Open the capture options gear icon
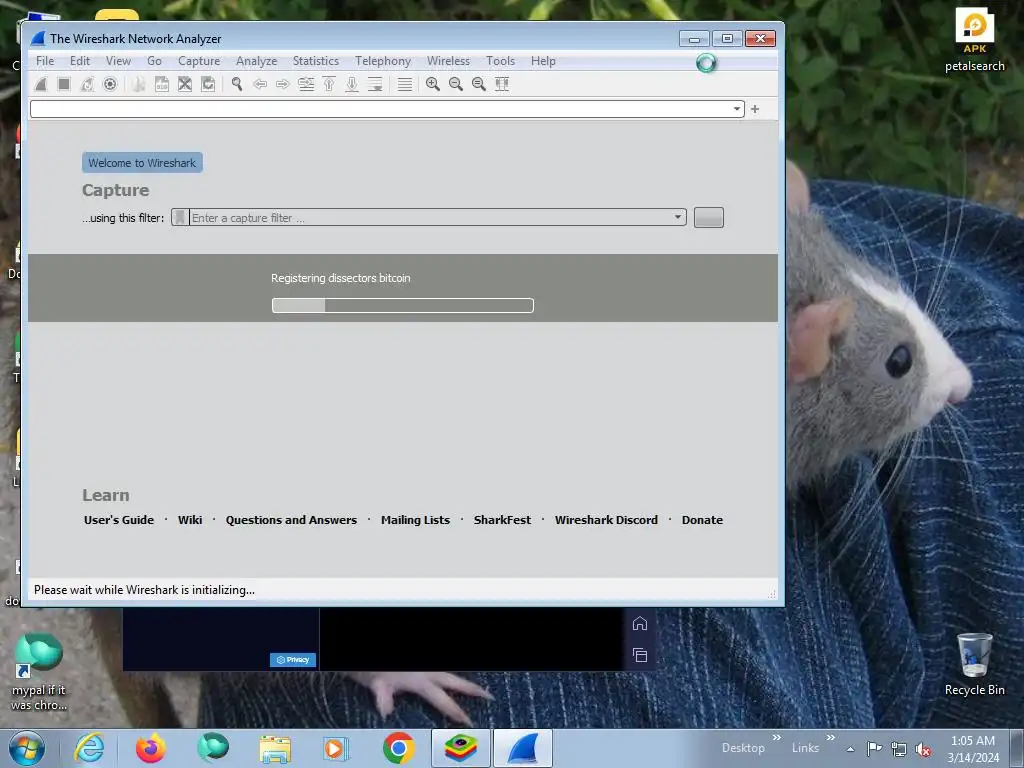Image resolution: width=1024 pixels, height=768 pixels. (110, 84)
